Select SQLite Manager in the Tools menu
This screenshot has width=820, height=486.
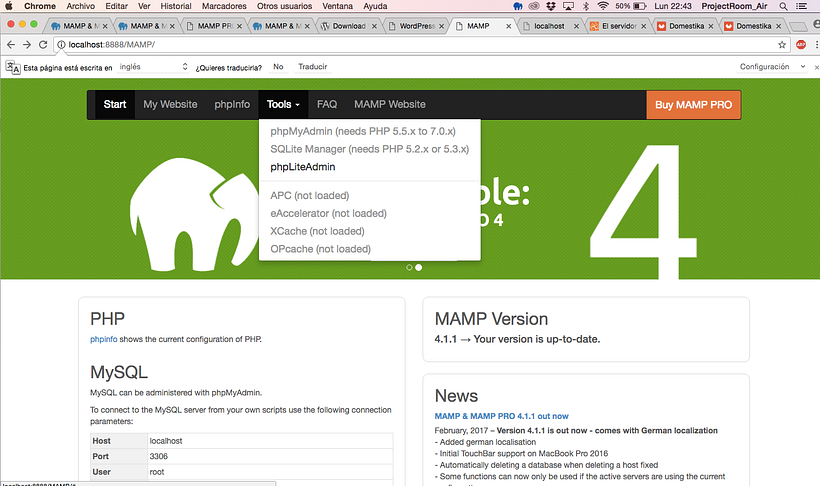370,149
